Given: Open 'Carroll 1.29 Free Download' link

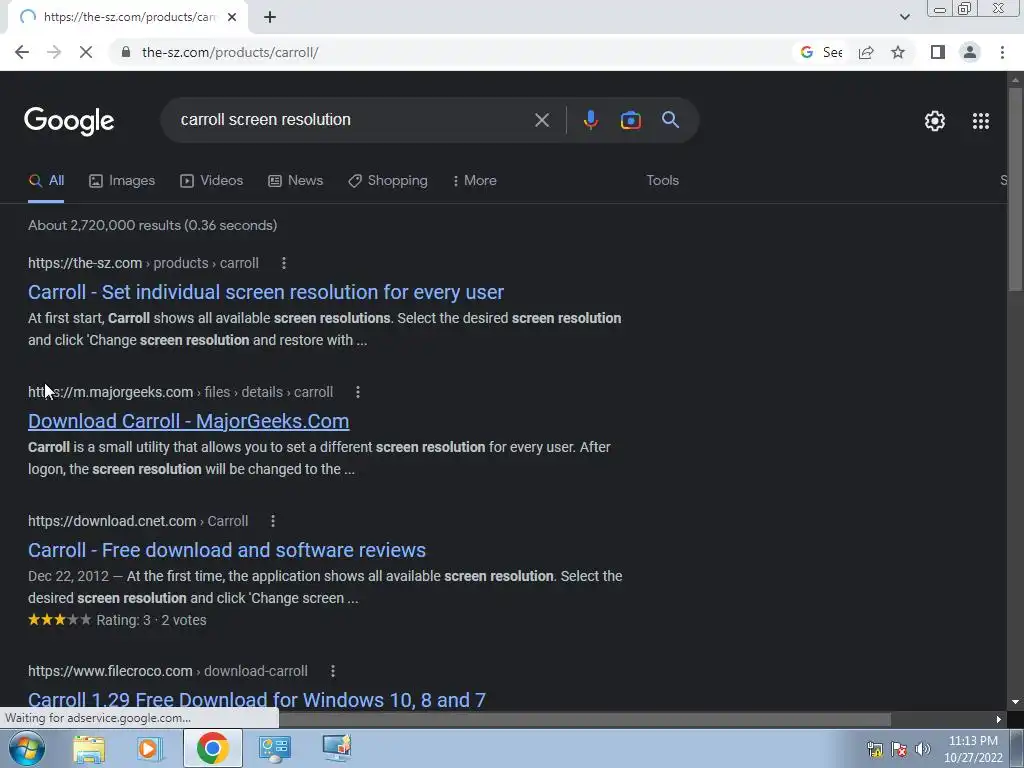Looking at the screenshot, I should click(257, 700).
